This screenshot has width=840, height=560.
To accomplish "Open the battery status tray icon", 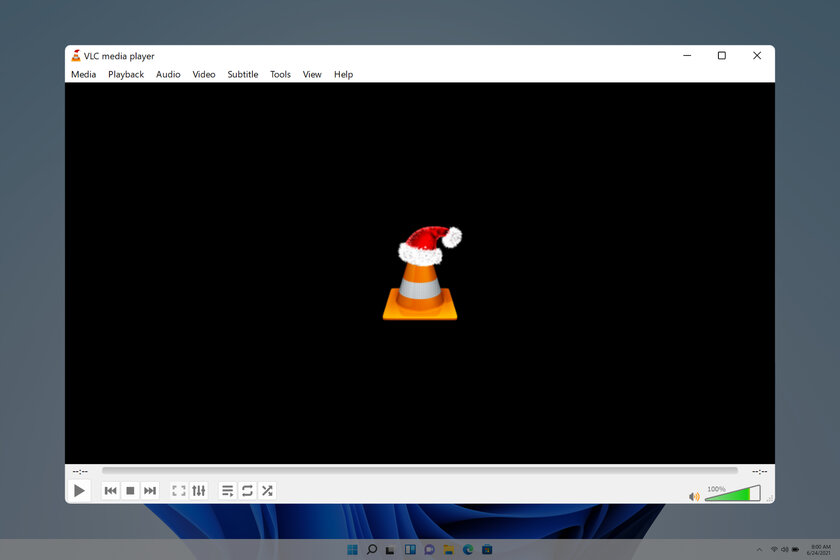I will coord(796,550).
